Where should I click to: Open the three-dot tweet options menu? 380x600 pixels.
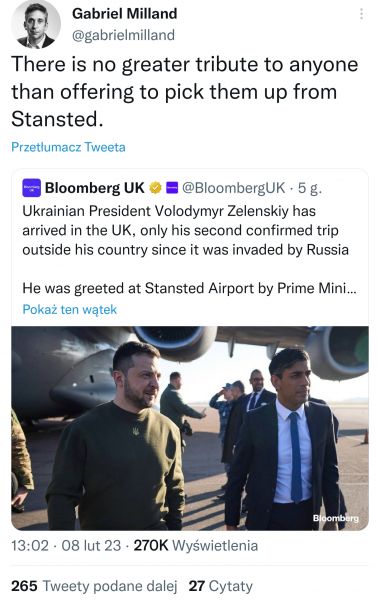click(x=361, y=14)
